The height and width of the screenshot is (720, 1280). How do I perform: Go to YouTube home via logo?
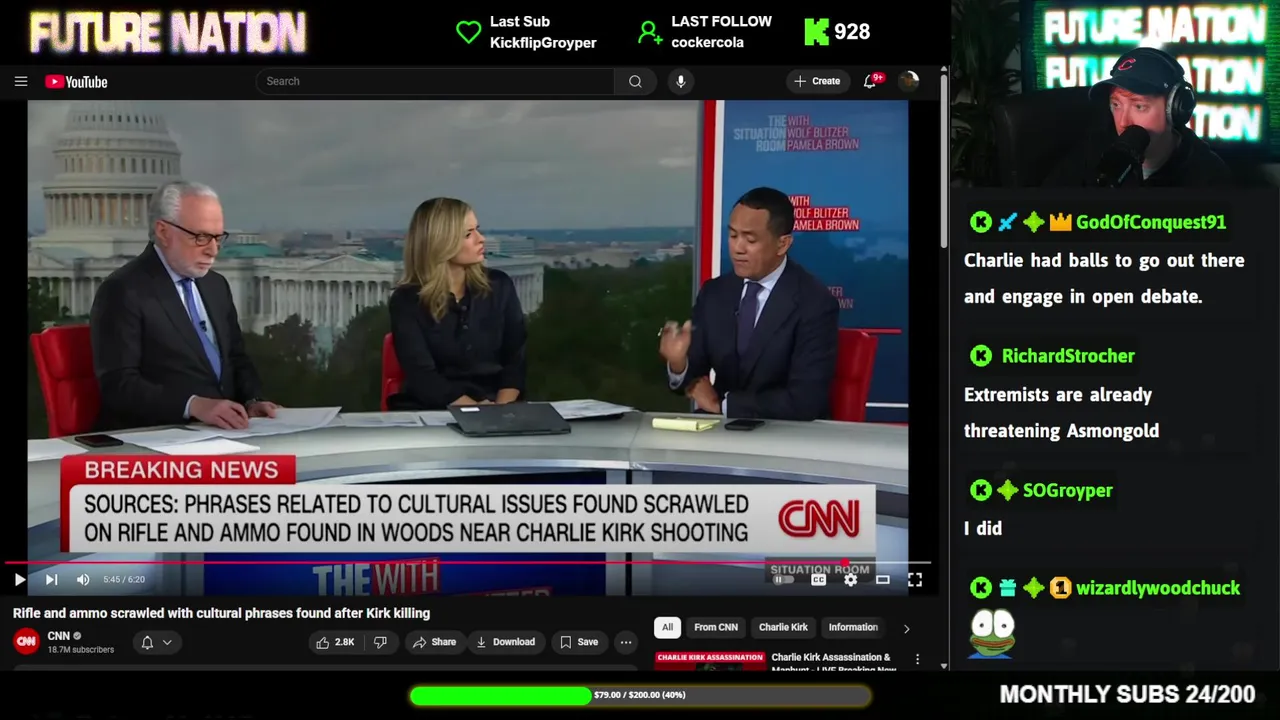[x=76, y=82]
